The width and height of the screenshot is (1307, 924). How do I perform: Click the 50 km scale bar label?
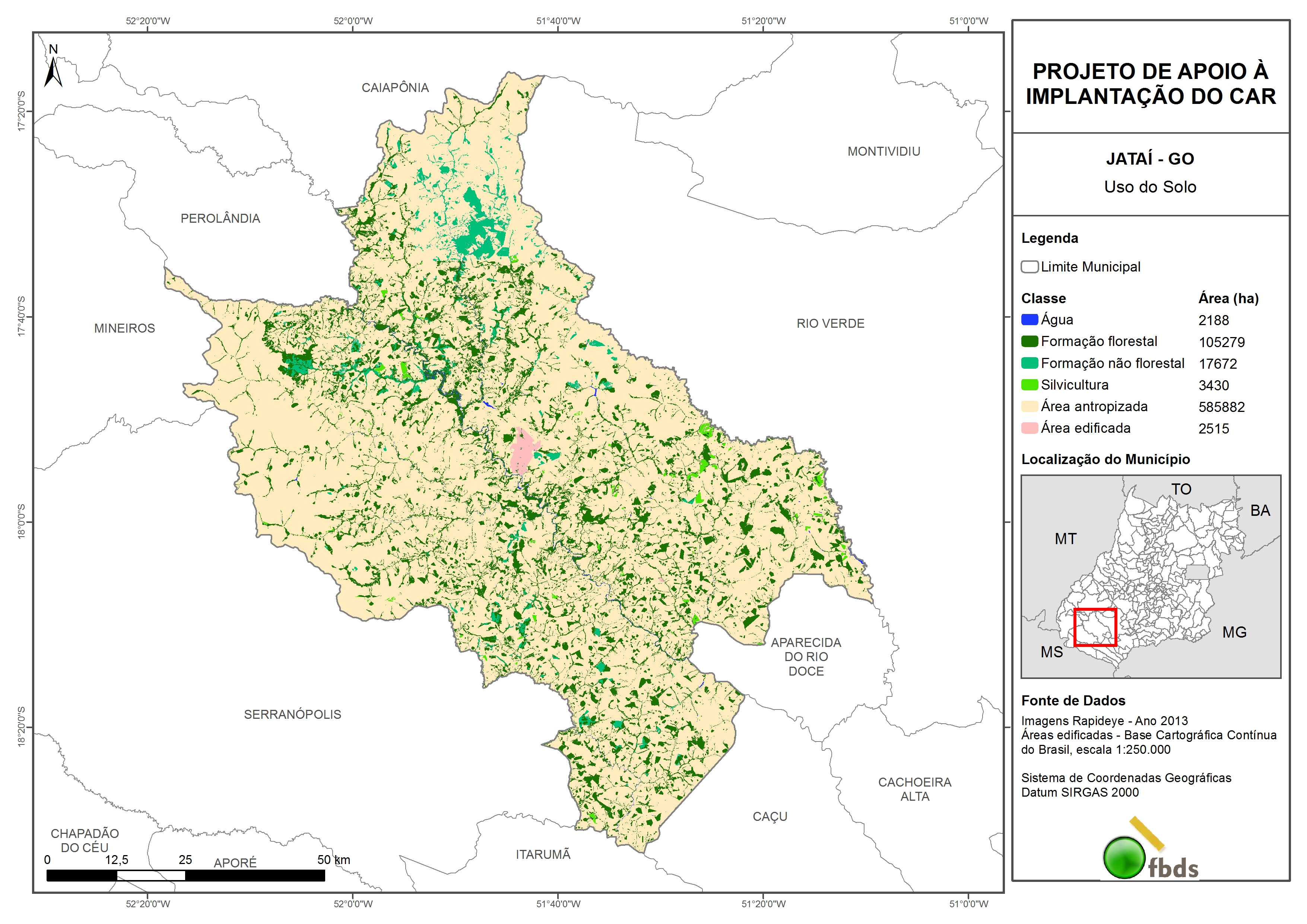[334, 860]
